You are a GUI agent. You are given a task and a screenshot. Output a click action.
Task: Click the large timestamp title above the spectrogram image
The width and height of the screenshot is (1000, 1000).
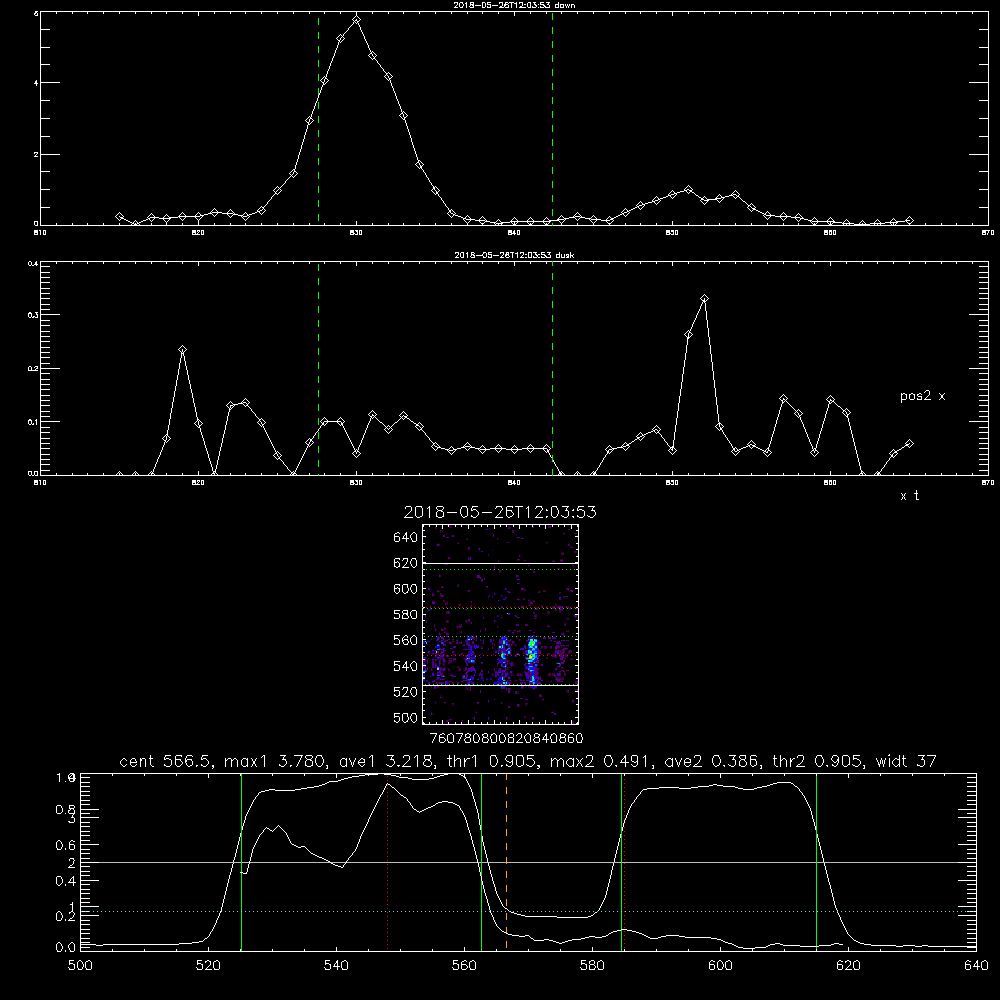point(500,512)
